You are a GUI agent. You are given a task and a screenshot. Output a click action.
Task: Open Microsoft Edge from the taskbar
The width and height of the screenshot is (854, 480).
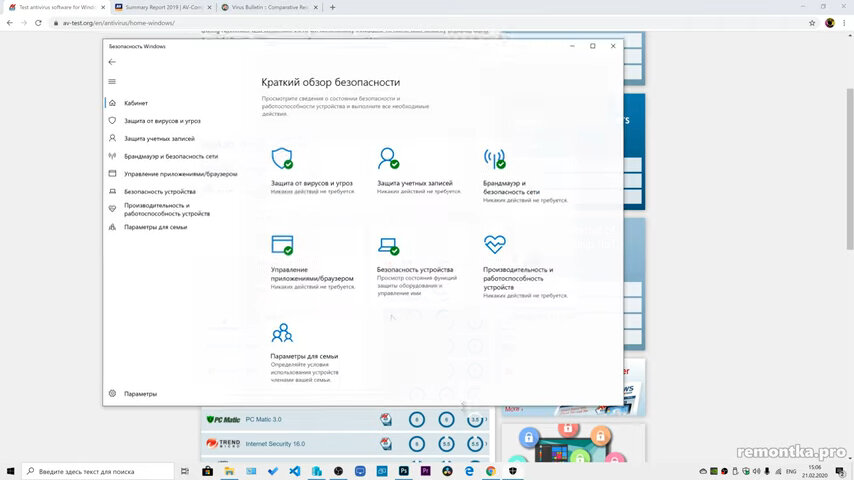[469, 471]
